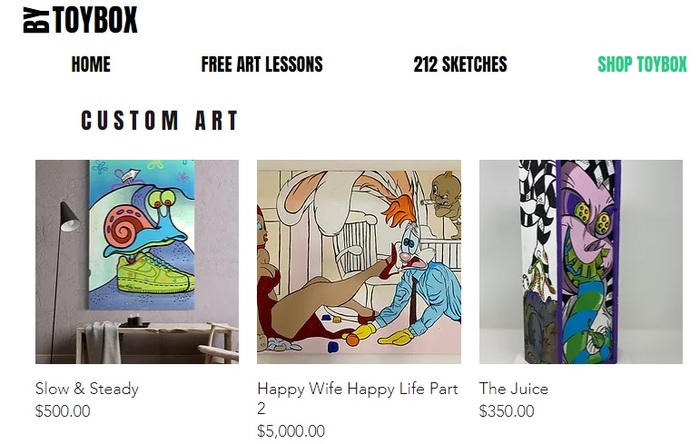700x444 pixels.
Task: Click the BY TOYBOX logo
Action: tap(80, 20)
